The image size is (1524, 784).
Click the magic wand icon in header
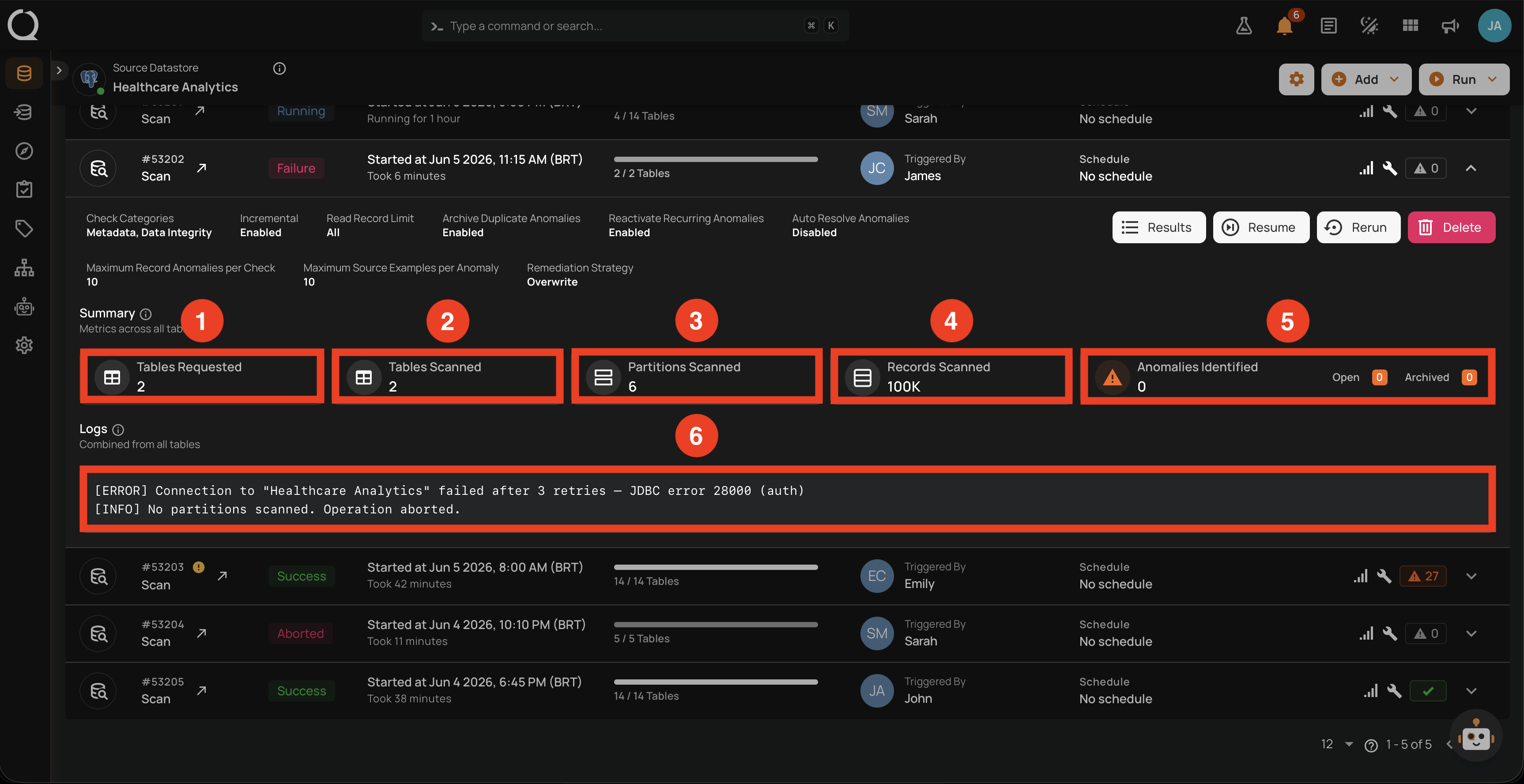[x=1369, y=26]
